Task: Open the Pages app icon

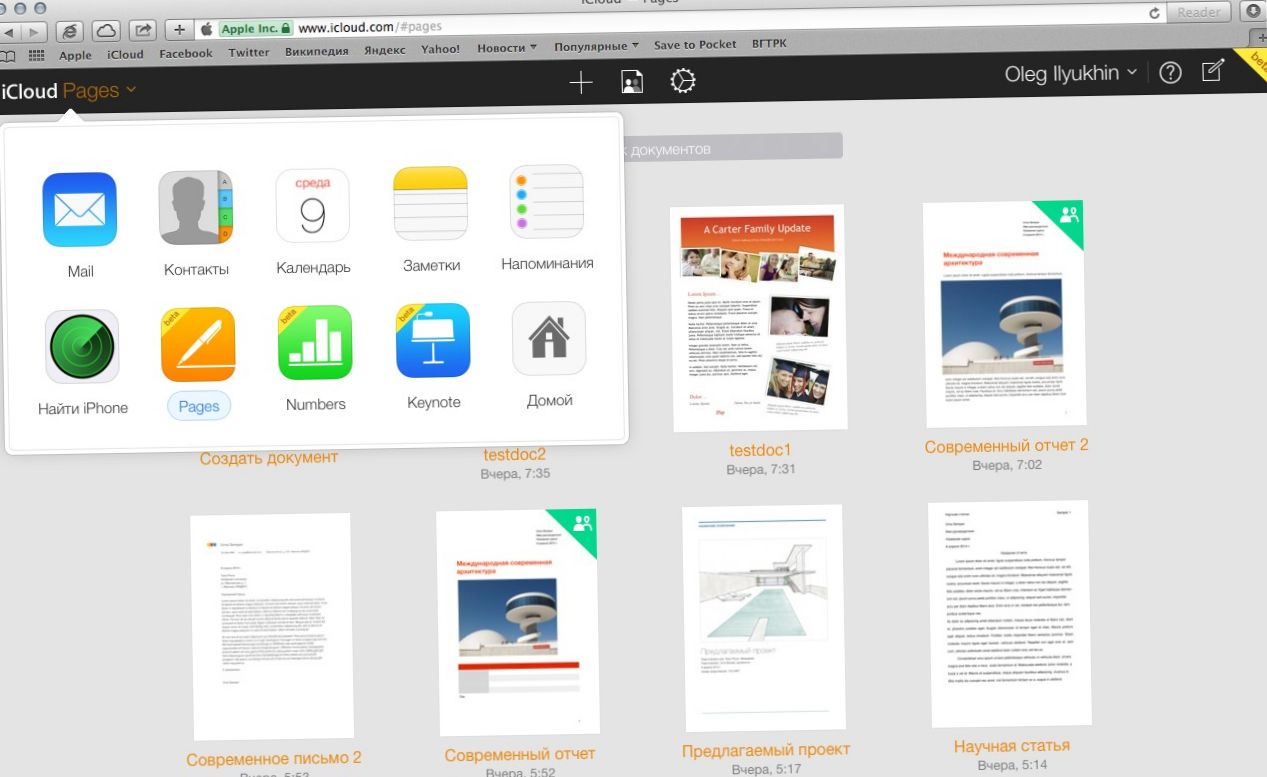Action: 198,345
